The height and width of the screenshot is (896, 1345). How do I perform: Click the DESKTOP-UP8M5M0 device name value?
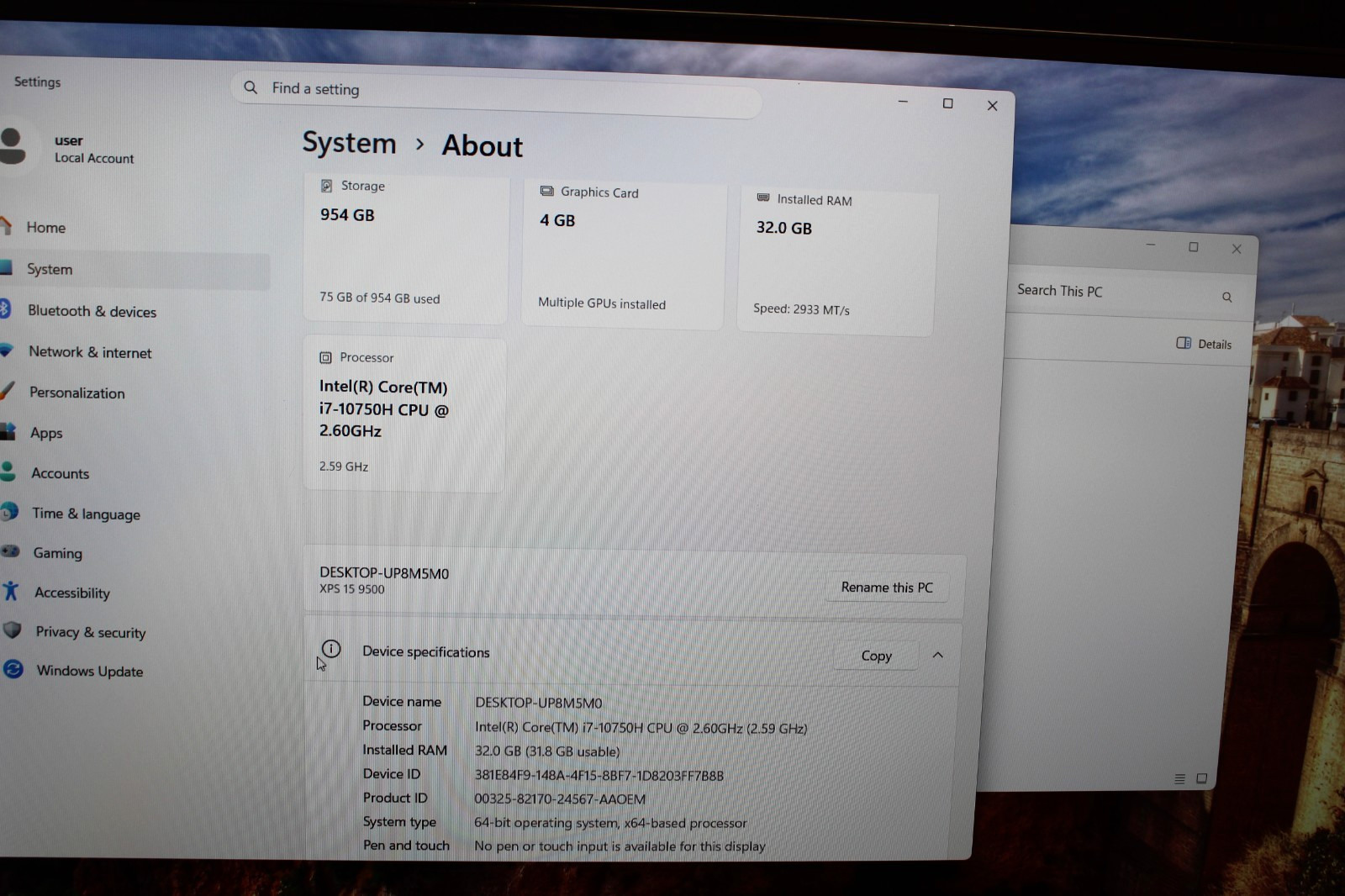538,703
